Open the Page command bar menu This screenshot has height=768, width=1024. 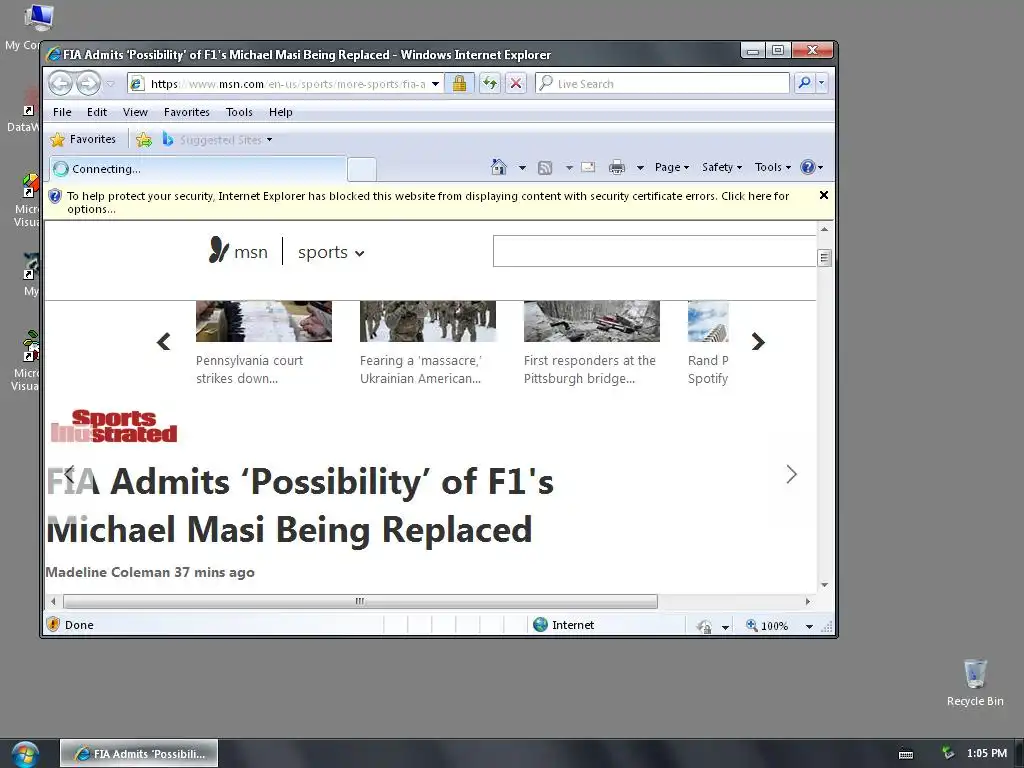click(672, 167)
